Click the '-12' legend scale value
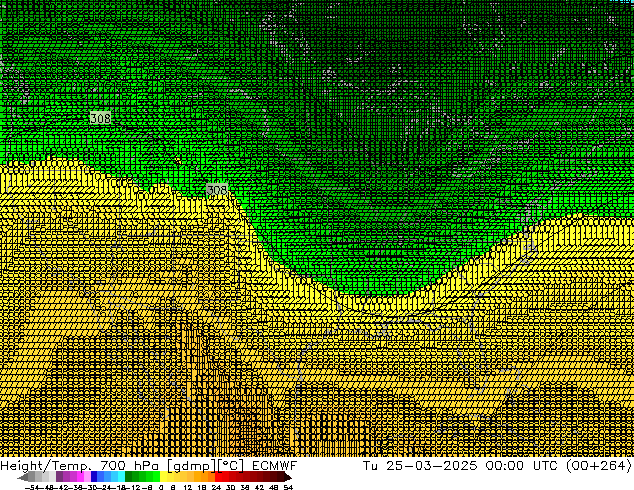This screenshot has height=490, width=634. click(x=133, y=487)
